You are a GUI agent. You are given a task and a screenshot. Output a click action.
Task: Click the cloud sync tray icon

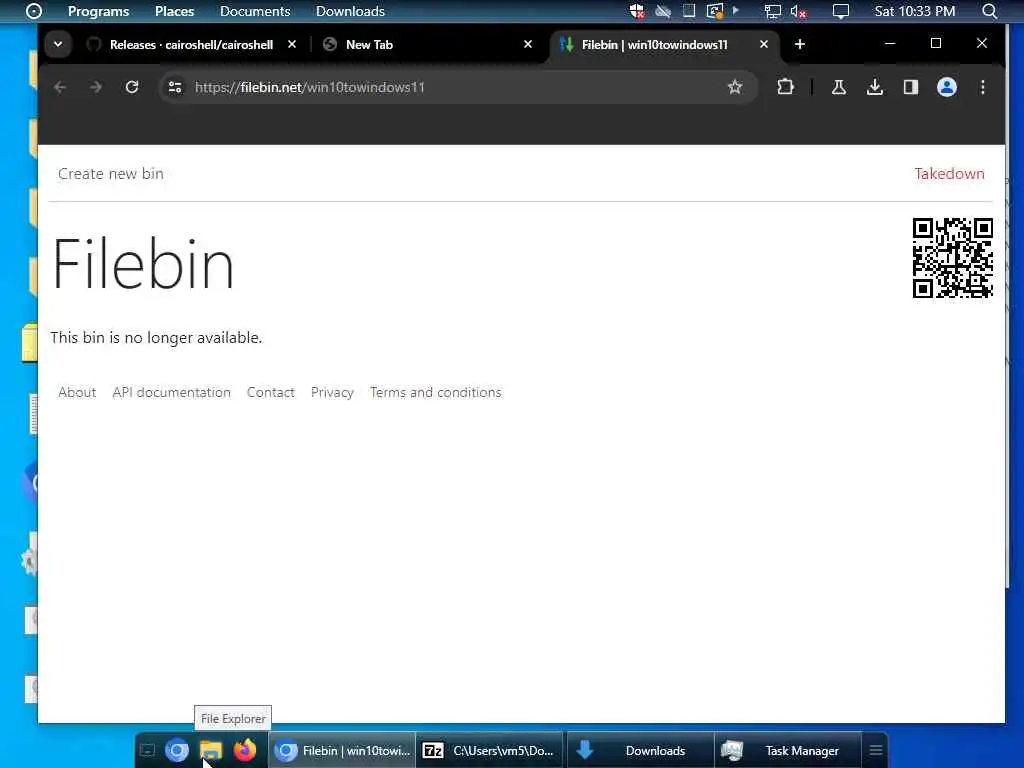point(663,11)
